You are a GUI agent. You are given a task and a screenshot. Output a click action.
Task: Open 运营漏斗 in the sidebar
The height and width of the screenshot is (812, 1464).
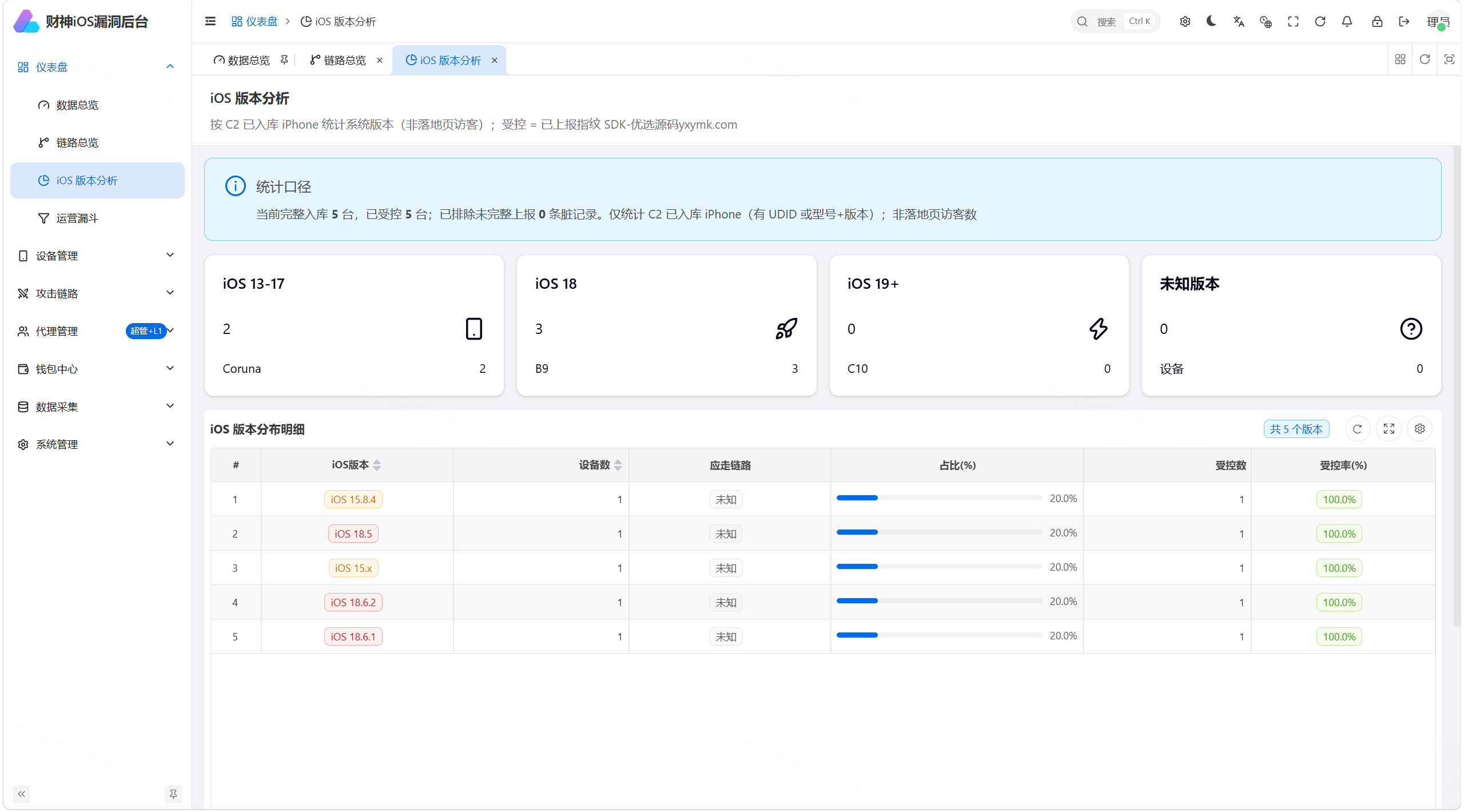97,218
